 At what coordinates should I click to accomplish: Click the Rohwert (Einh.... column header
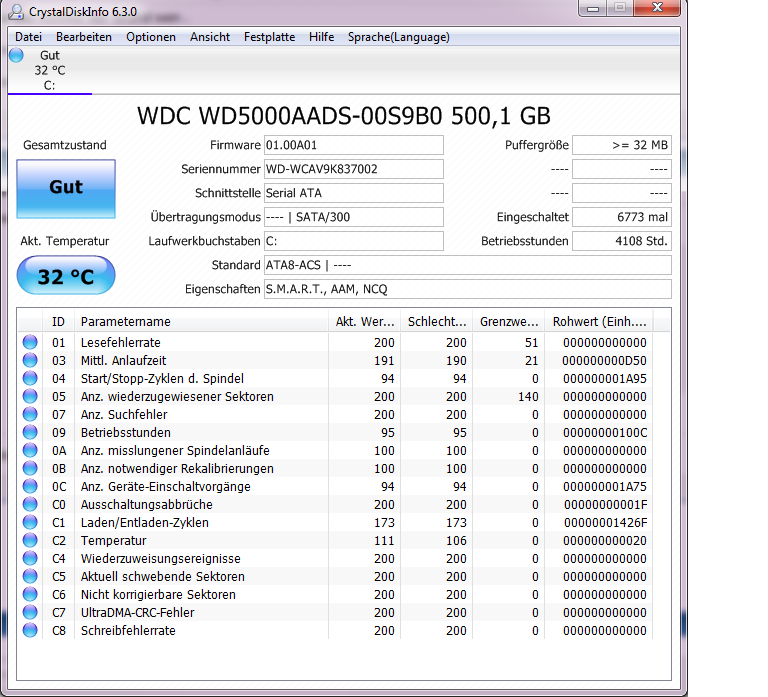tap(599, 321)
